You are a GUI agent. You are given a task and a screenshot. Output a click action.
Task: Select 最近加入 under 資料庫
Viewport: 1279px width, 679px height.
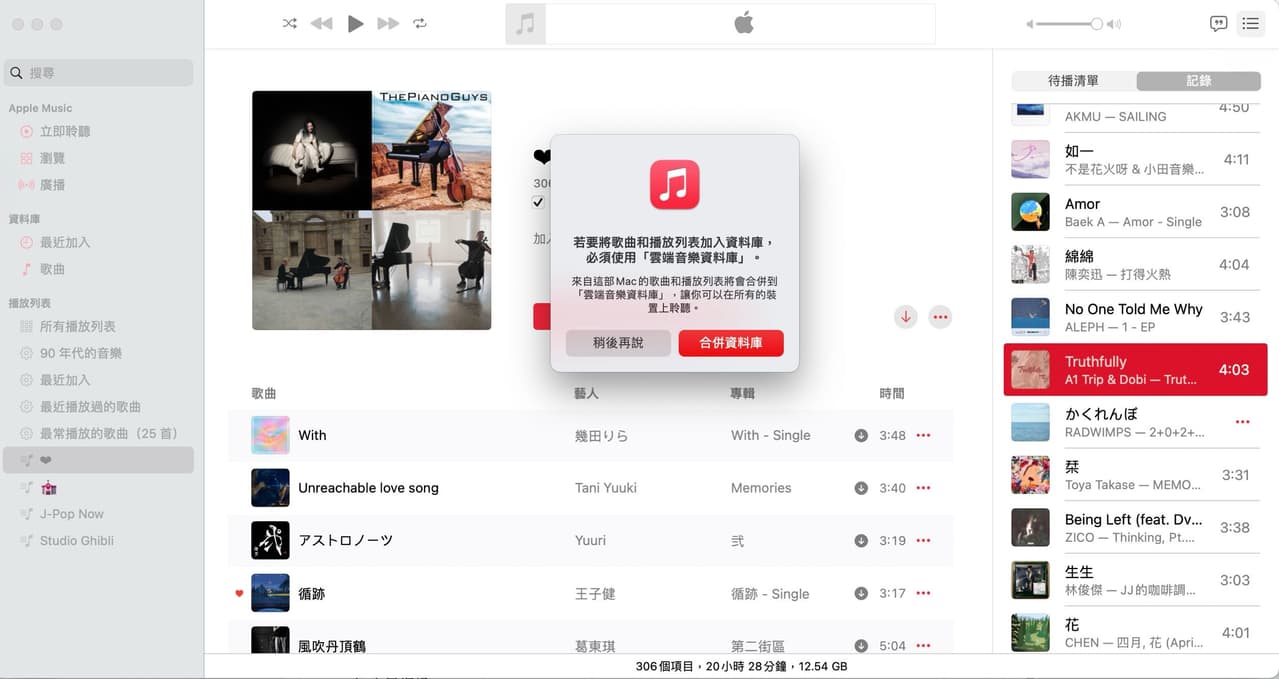click(65, 242)
